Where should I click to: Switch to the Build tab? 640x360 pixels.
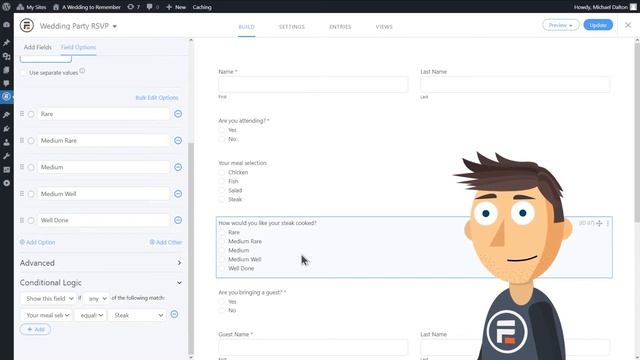247,27
